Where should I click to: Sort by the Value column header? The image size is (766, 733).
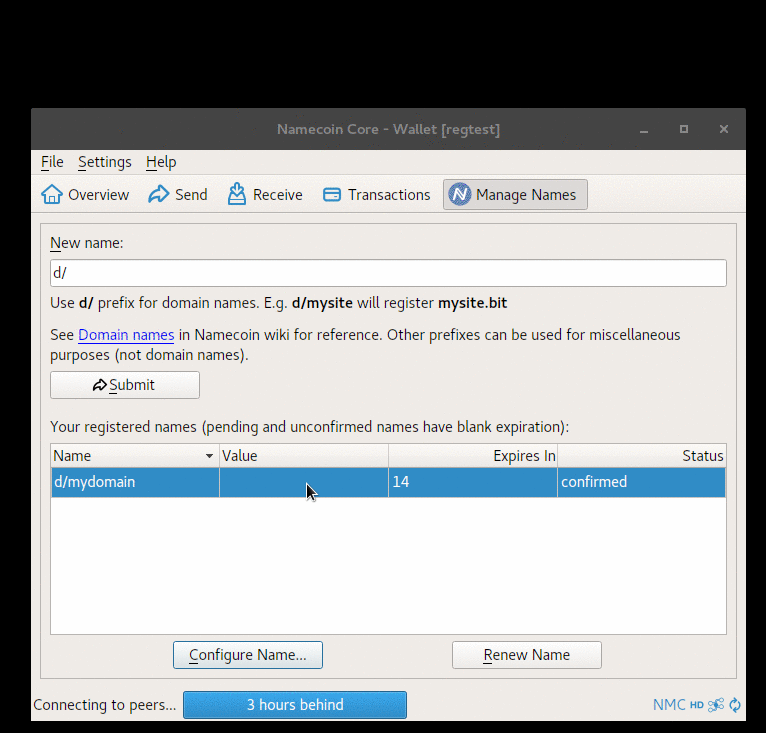(303, 456)
